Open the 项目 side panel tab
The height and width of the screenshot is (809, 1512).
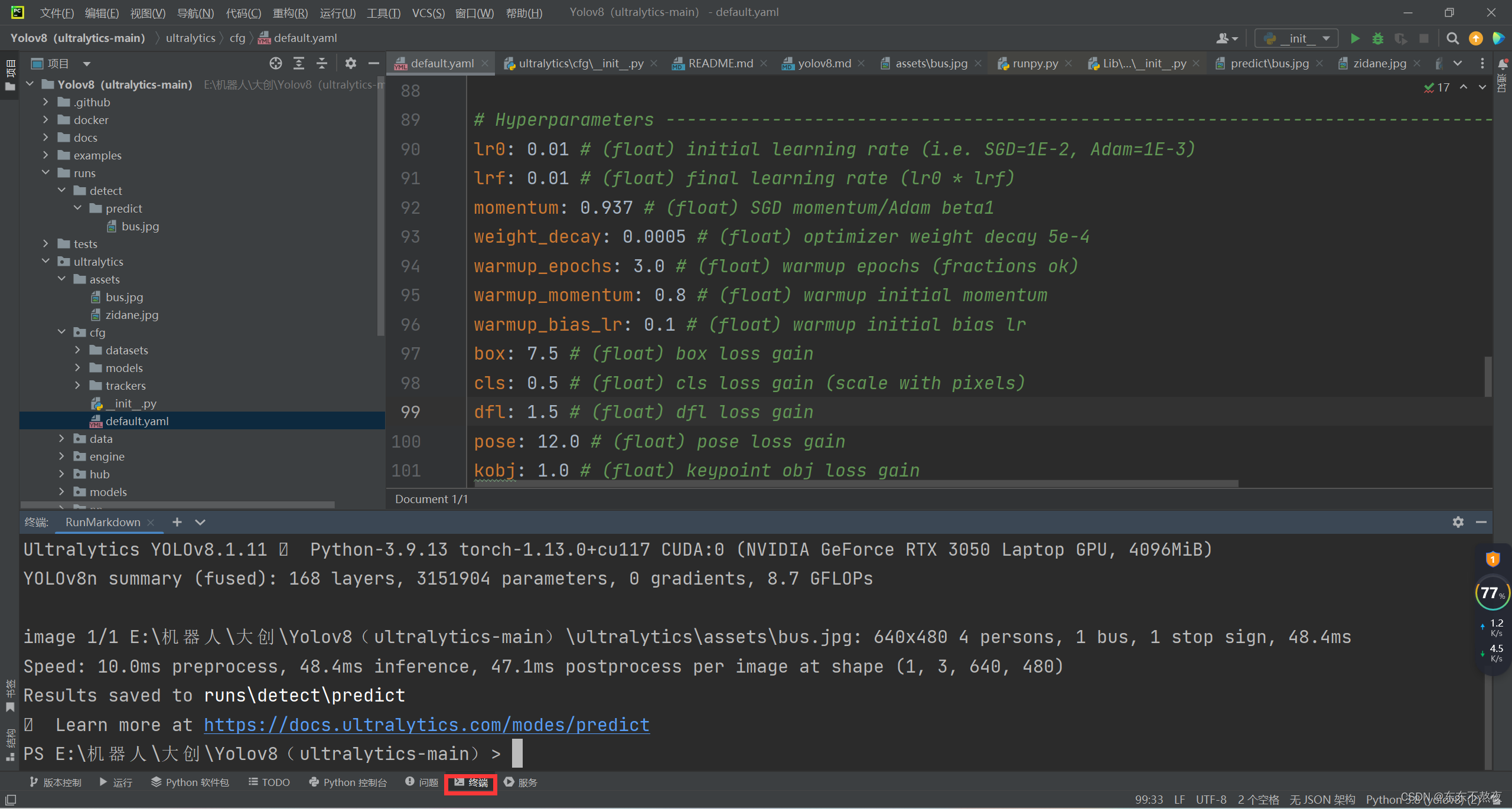(x=10, y=74)
